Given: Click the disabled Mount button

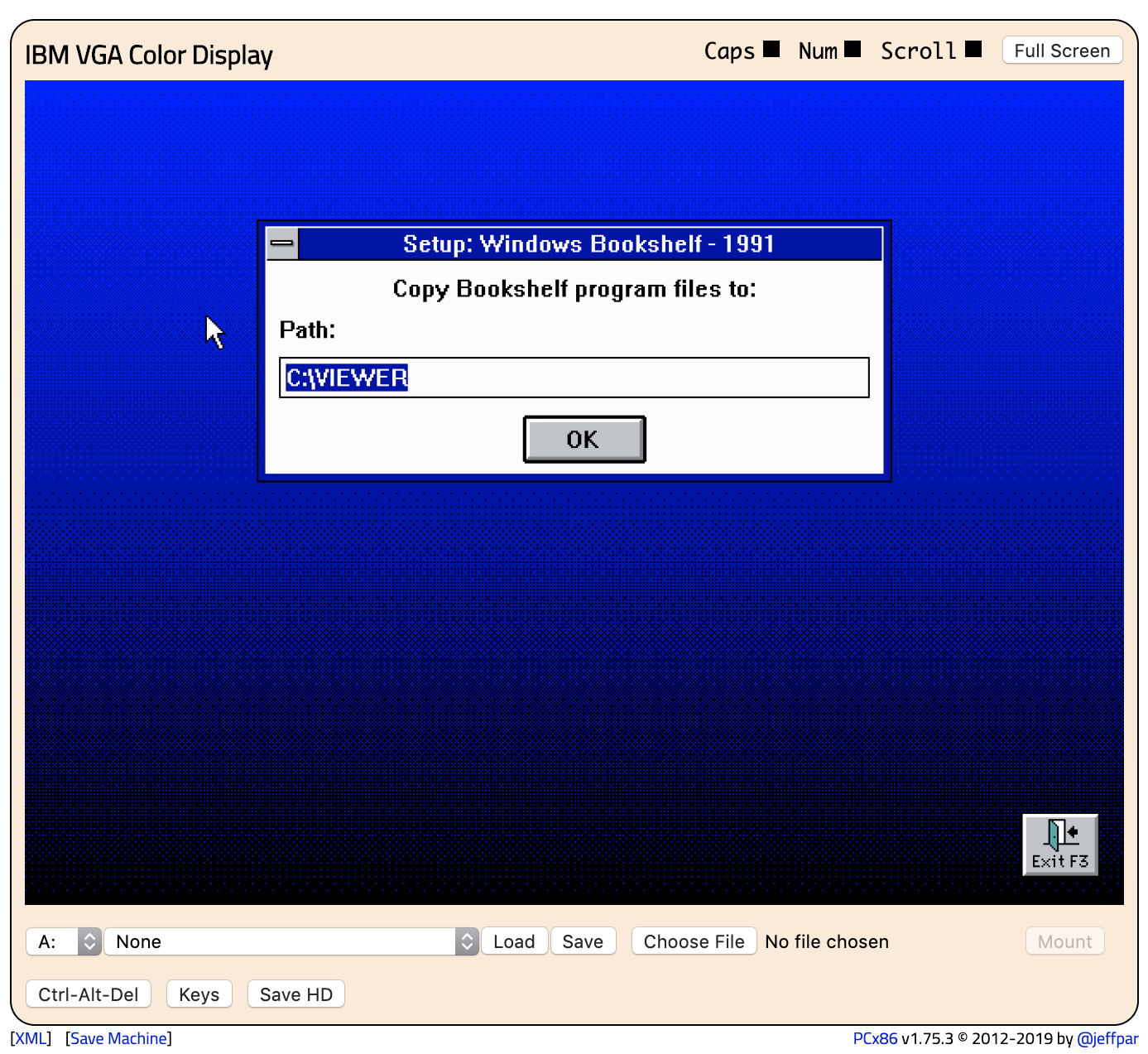Looking at the screenshot, I should click(1064, 941).
